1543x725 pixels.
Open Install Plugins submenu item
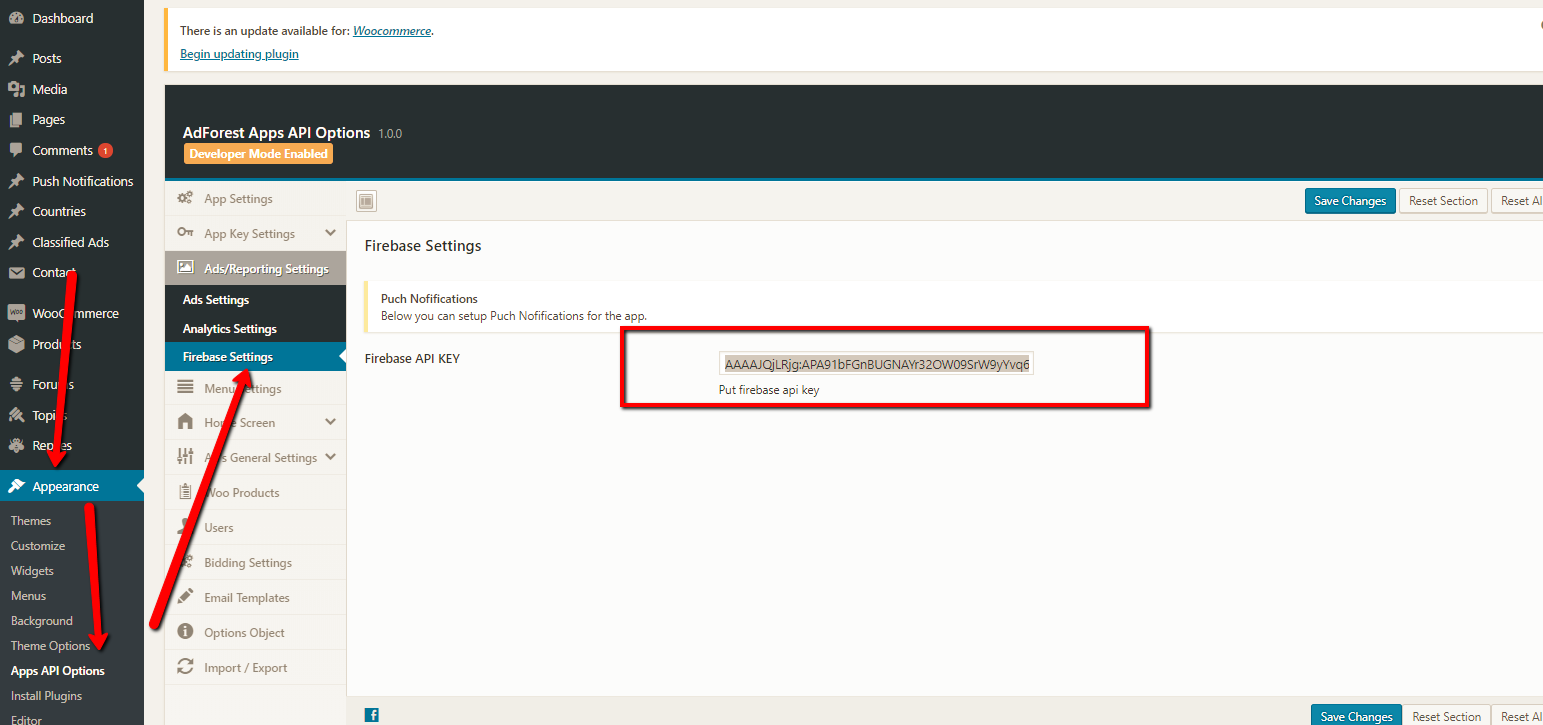tap(47, 696)
